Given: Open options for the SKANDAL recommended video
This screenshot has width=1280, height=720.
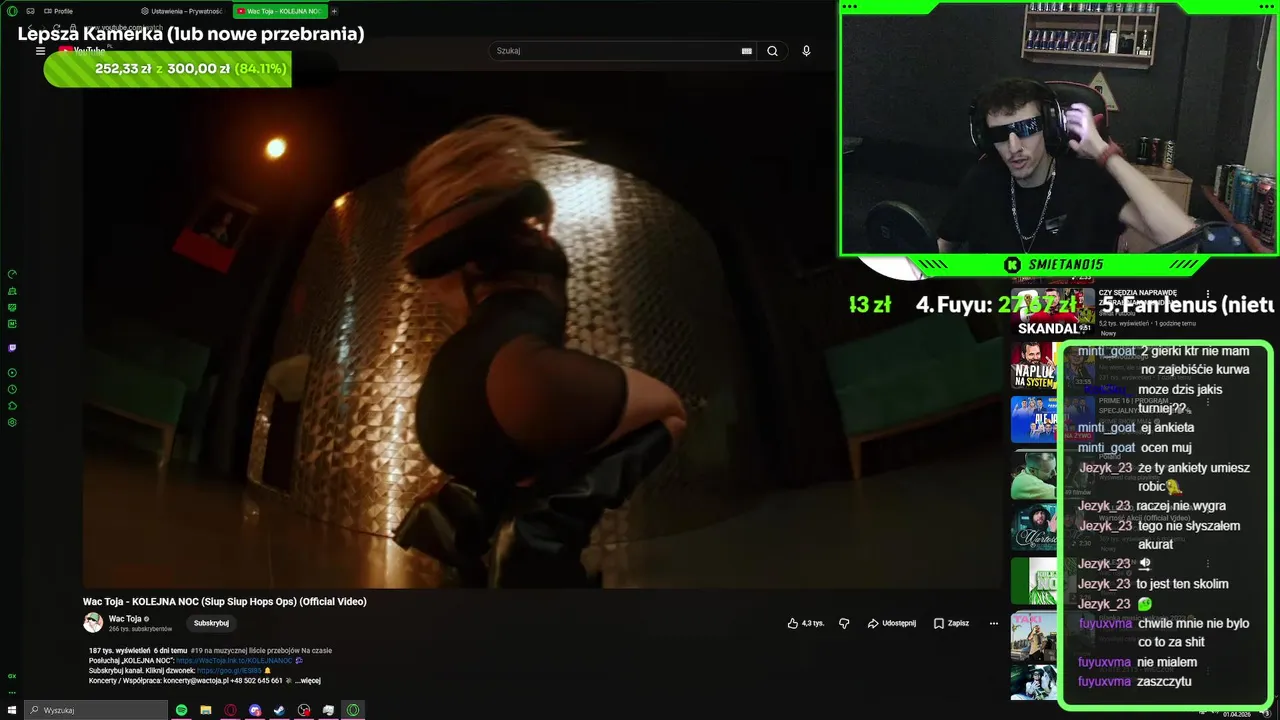Looking at the screenshot, I should (1208, 295).
